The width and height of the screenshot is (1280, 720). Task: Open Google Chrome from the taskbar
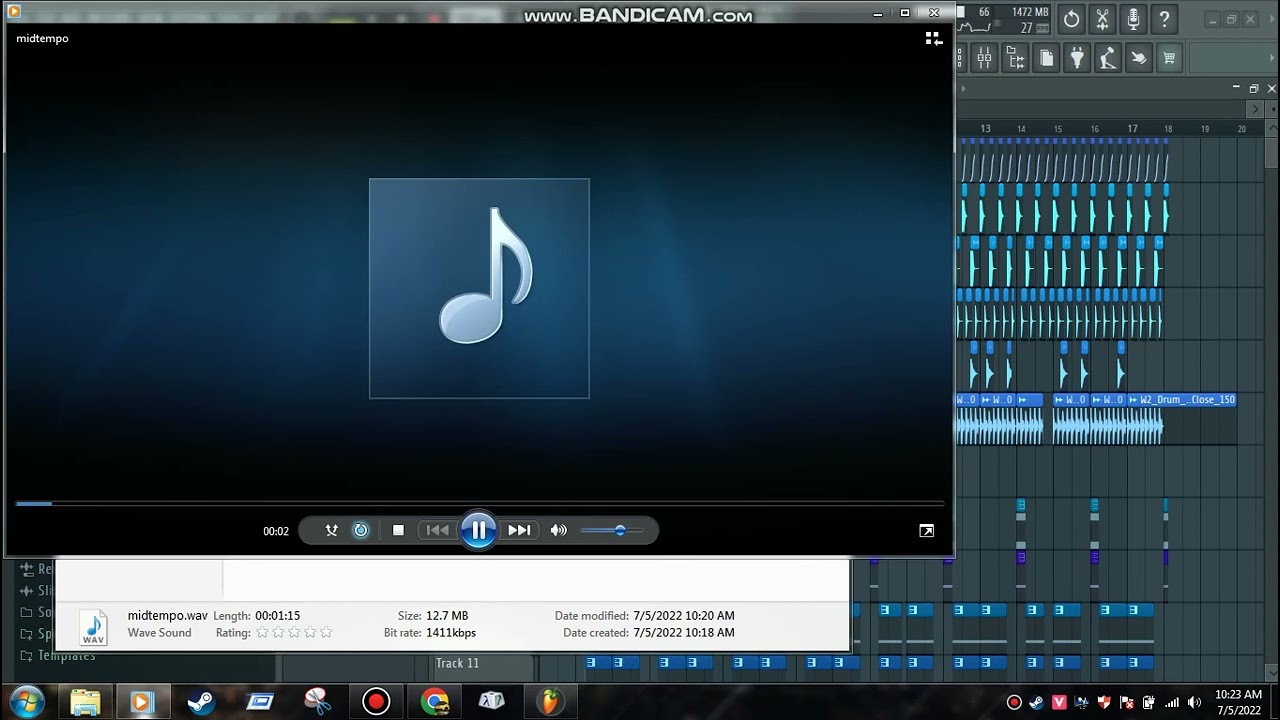coord(434,702)
